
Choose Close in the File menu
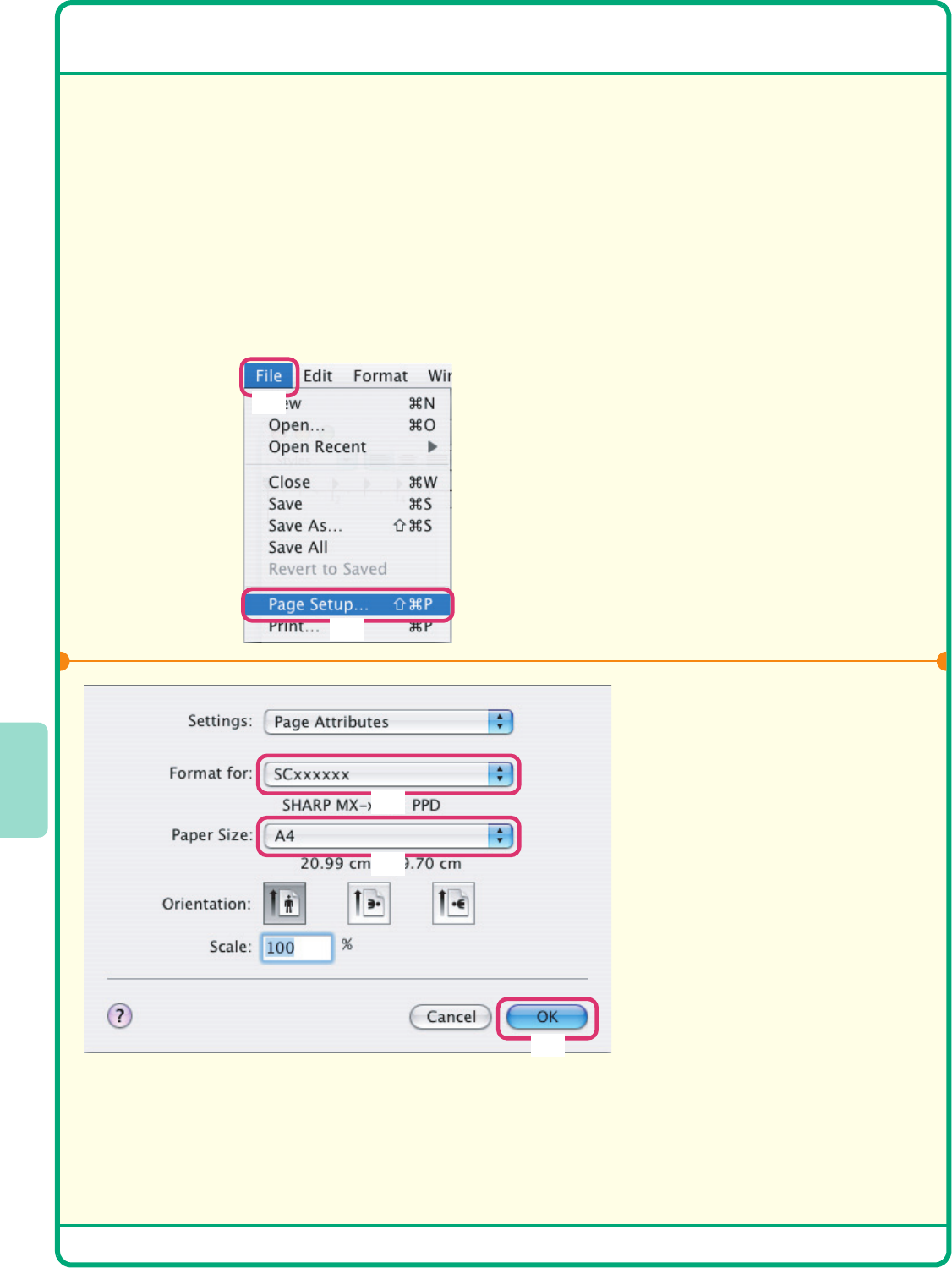pyautogui.click(x=289, y=482)
